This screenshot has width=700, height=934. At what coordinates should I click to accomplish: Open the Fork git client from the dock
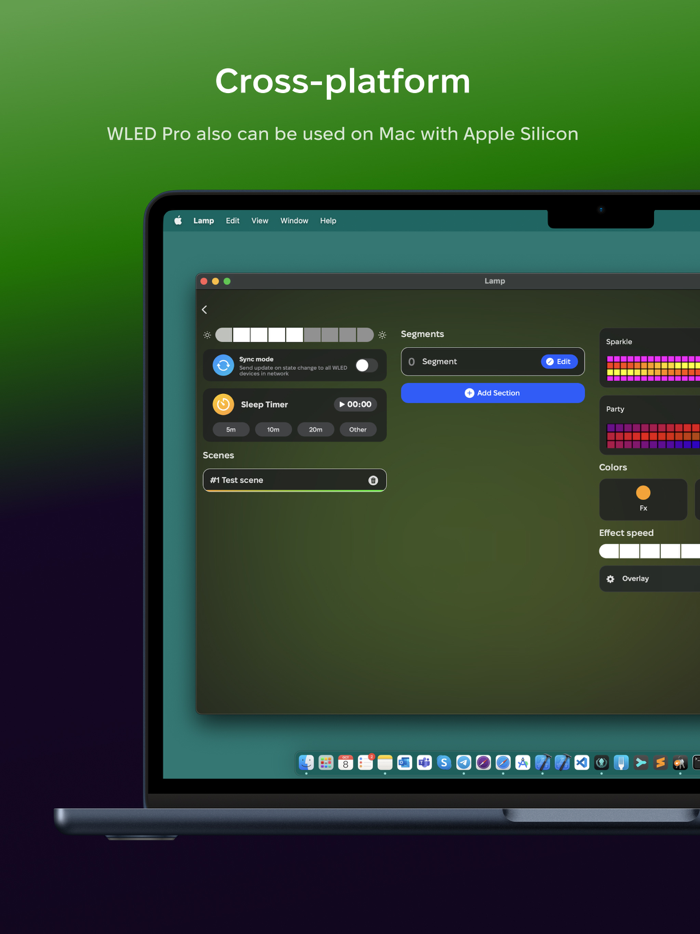621,762
